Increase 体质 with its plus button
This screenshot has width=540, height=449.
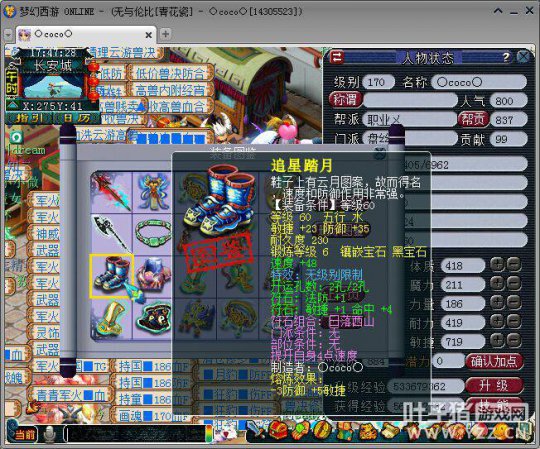497,265
